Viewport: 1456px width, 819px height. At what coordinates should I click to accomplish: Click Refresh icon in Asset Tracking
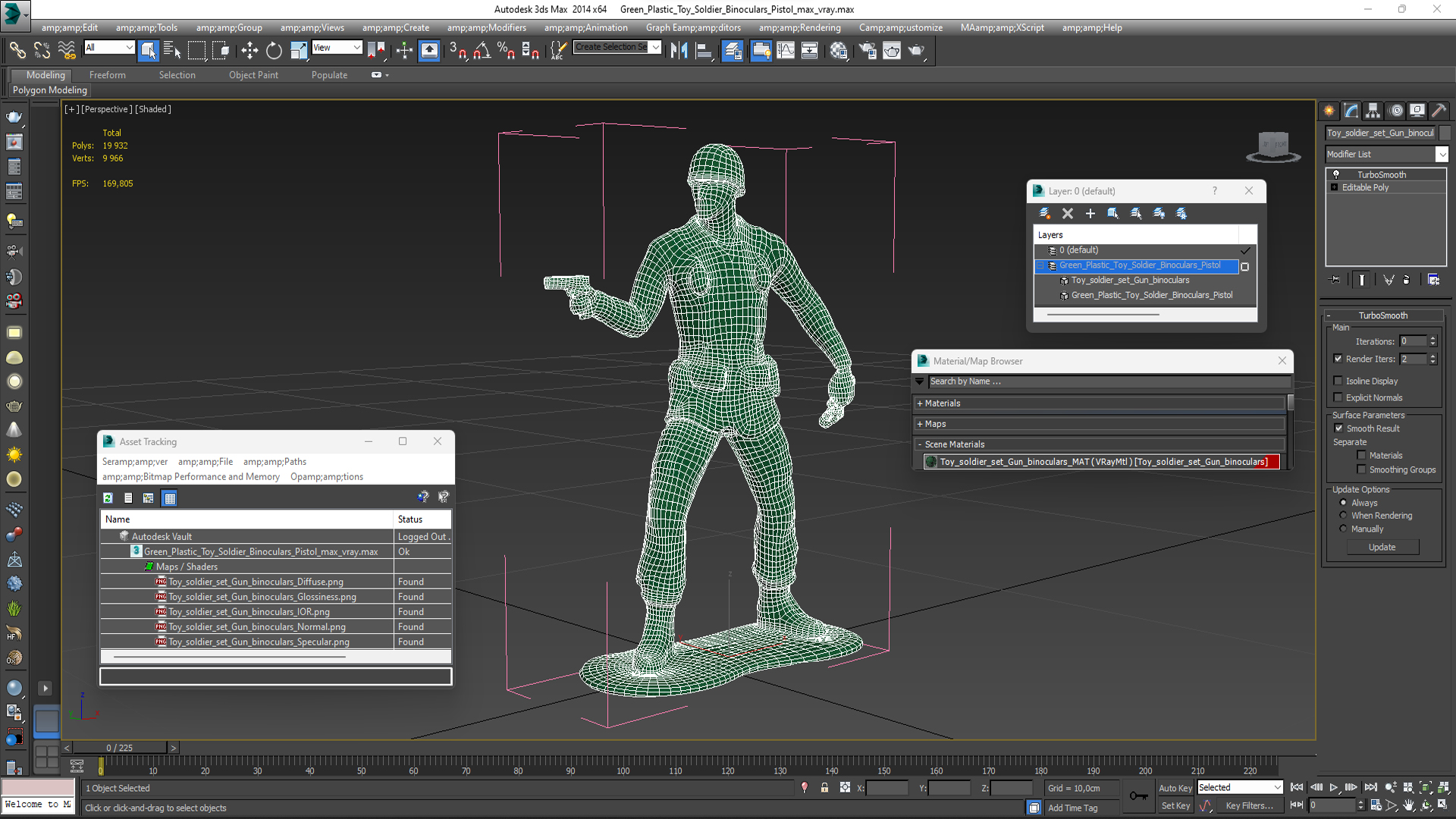pos(108,498)
